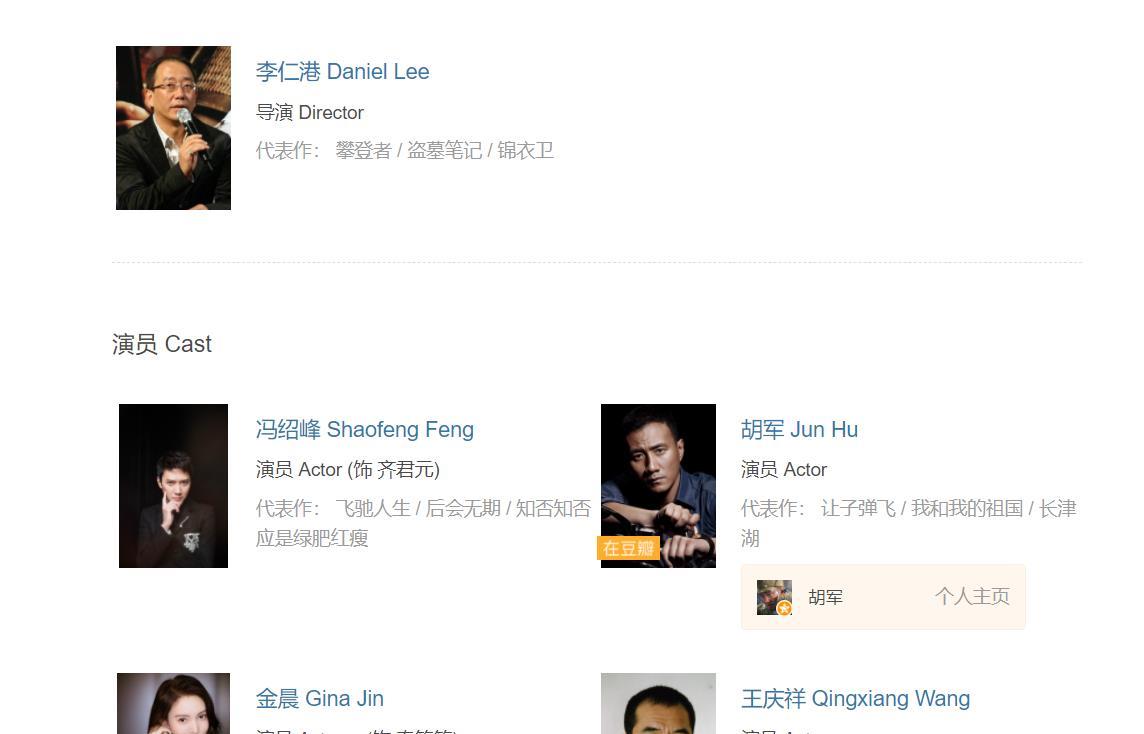
Task: Open the 攀登者 representative work
Action: tap(363, 150)
